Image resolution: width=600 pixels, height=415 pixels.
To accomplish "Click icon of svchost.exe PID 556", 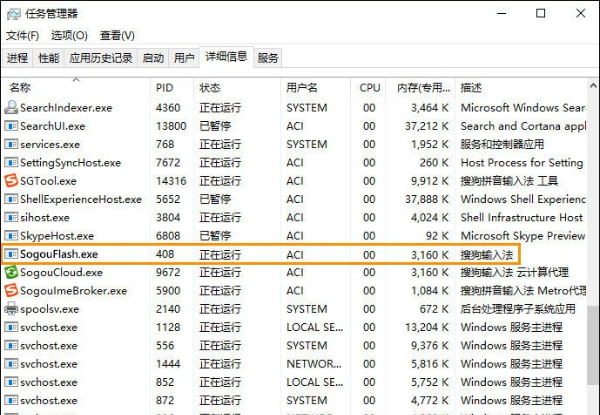I will click(11, 345).
